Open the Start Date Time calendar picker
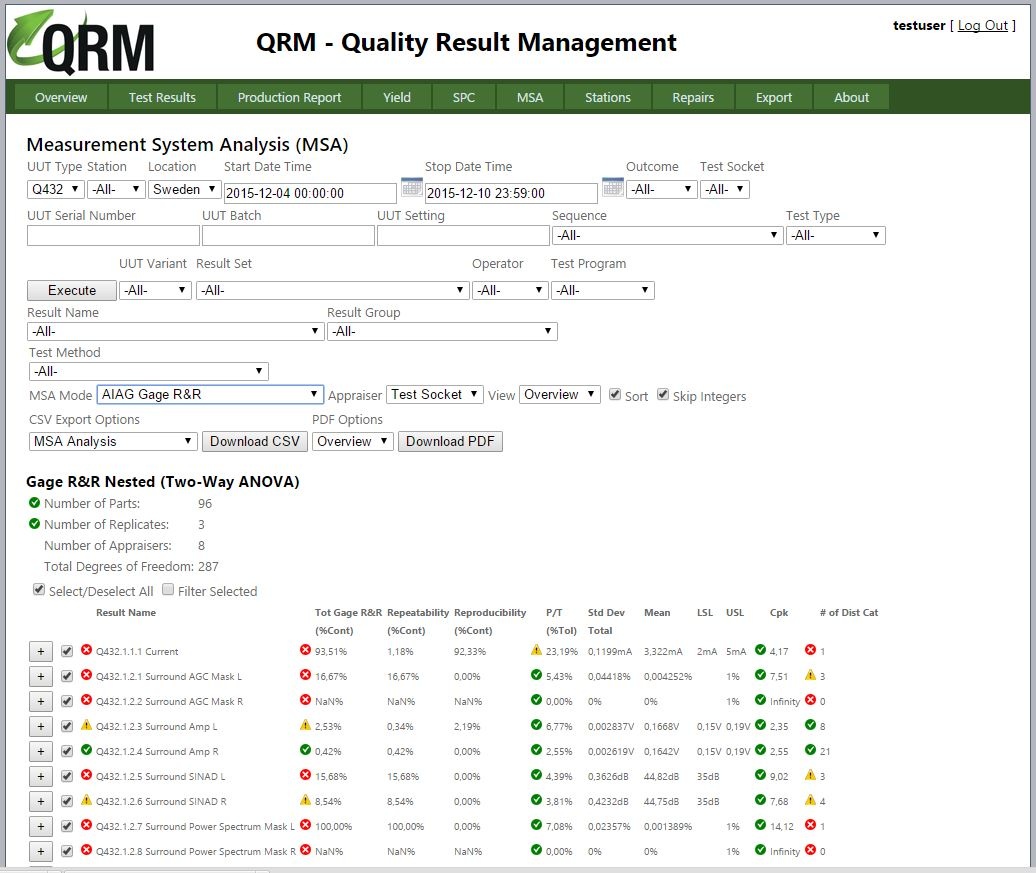 click(412, 188)
